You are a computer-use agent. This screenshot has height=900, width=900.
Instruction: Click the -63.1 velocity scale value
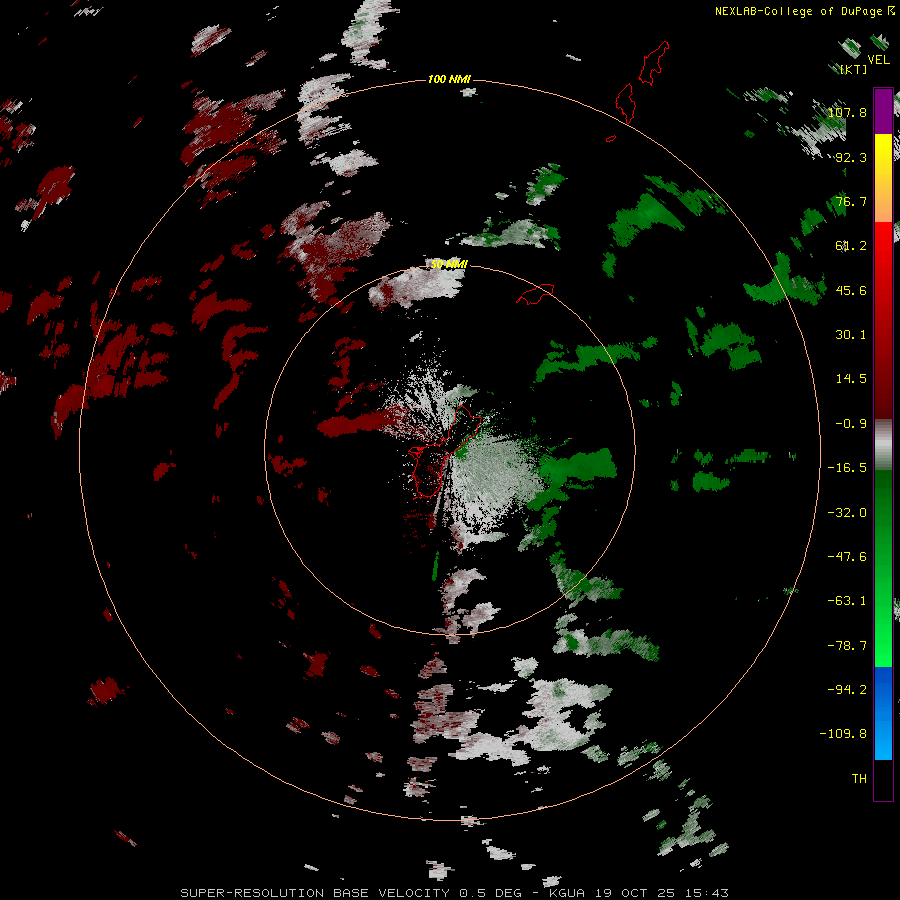[847, 600]
